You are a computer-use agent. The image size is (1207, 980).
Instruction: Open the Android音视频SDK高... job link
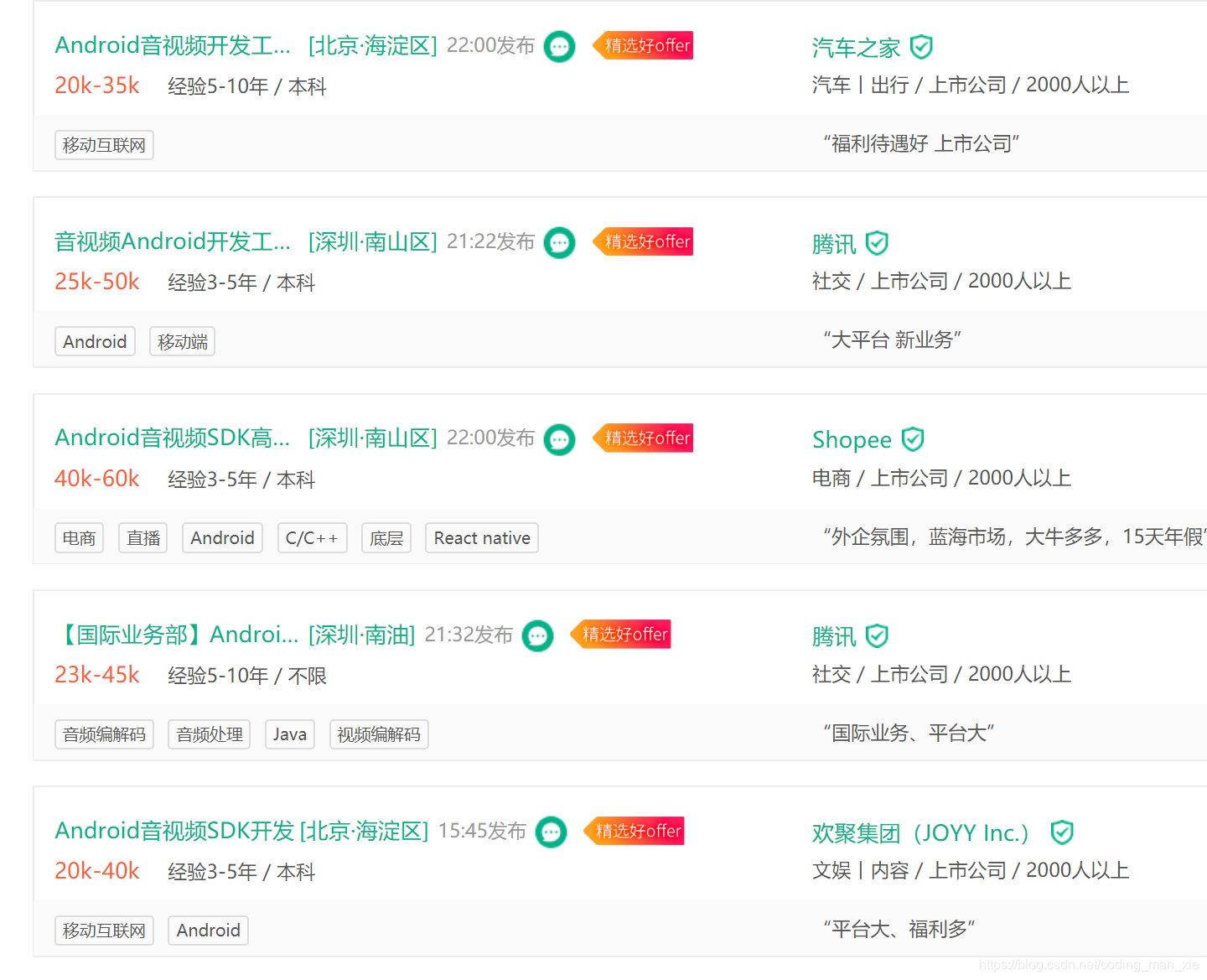click(x=173, y=438)
